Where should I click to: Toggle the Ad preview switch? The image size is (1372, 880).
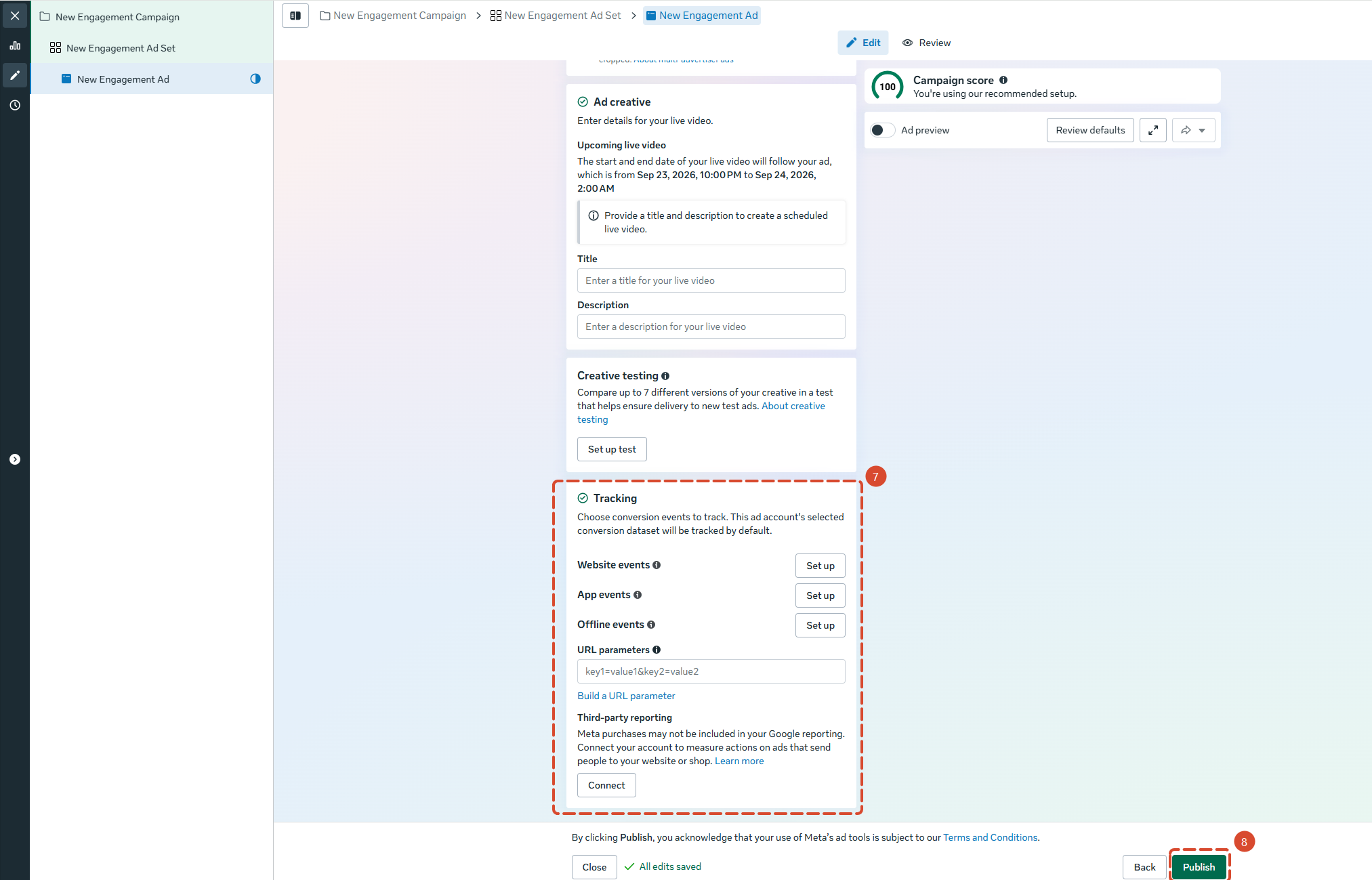[882, 130]
